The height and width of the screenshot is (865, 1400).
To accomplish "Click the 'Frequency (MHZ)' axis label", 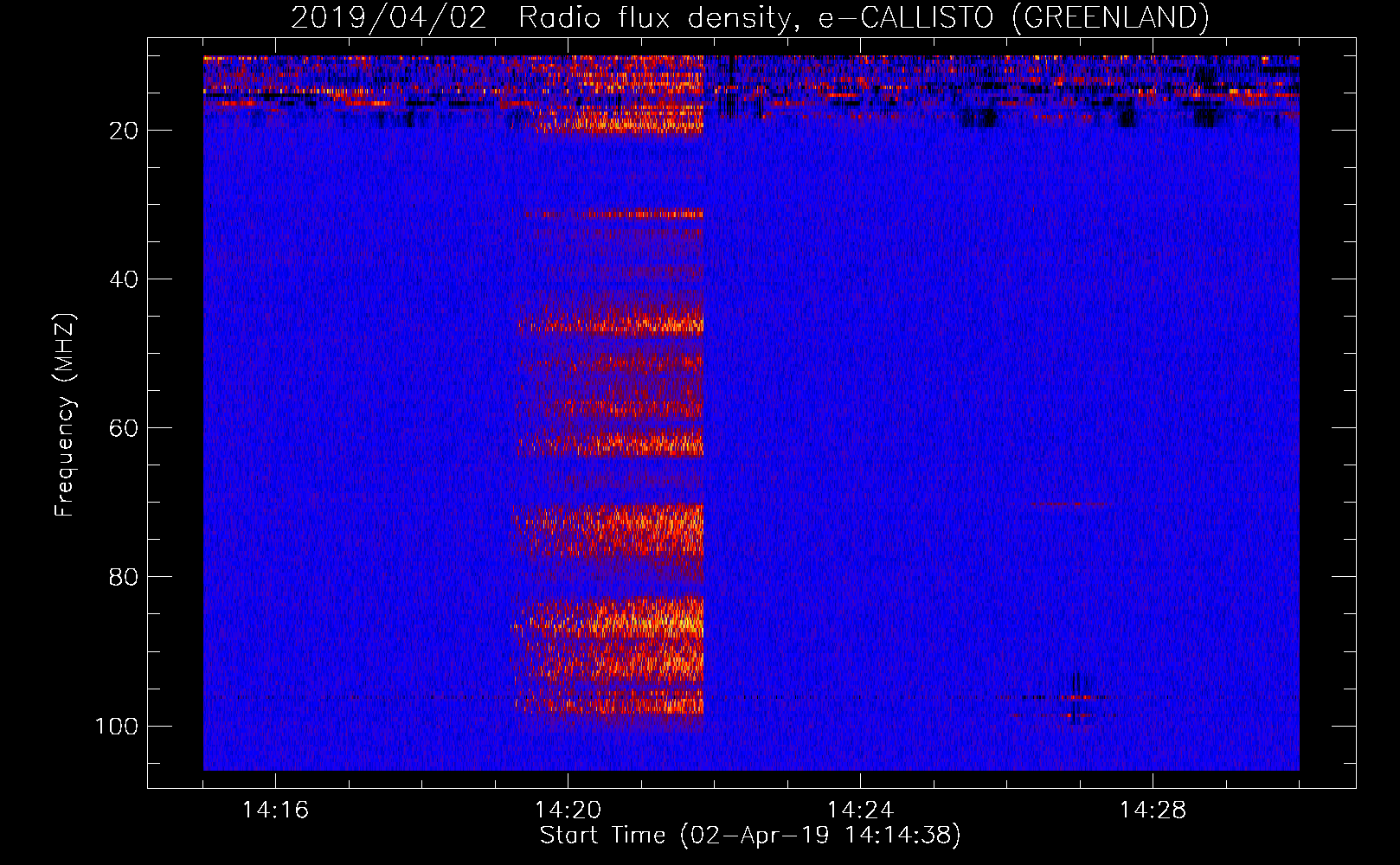I will pos(65,414).
